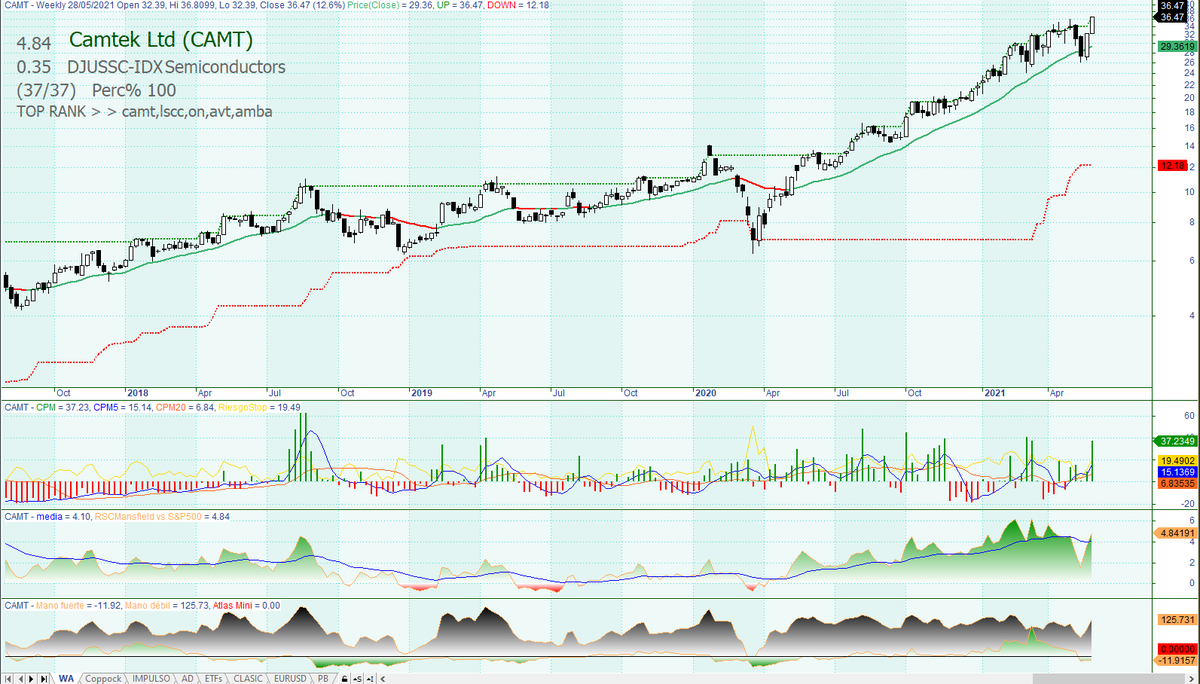The image size is (1200, 684).
Task: Click the 125.731 Mano débil value label
Action: pyautogui.click(x=1177, y=620)
